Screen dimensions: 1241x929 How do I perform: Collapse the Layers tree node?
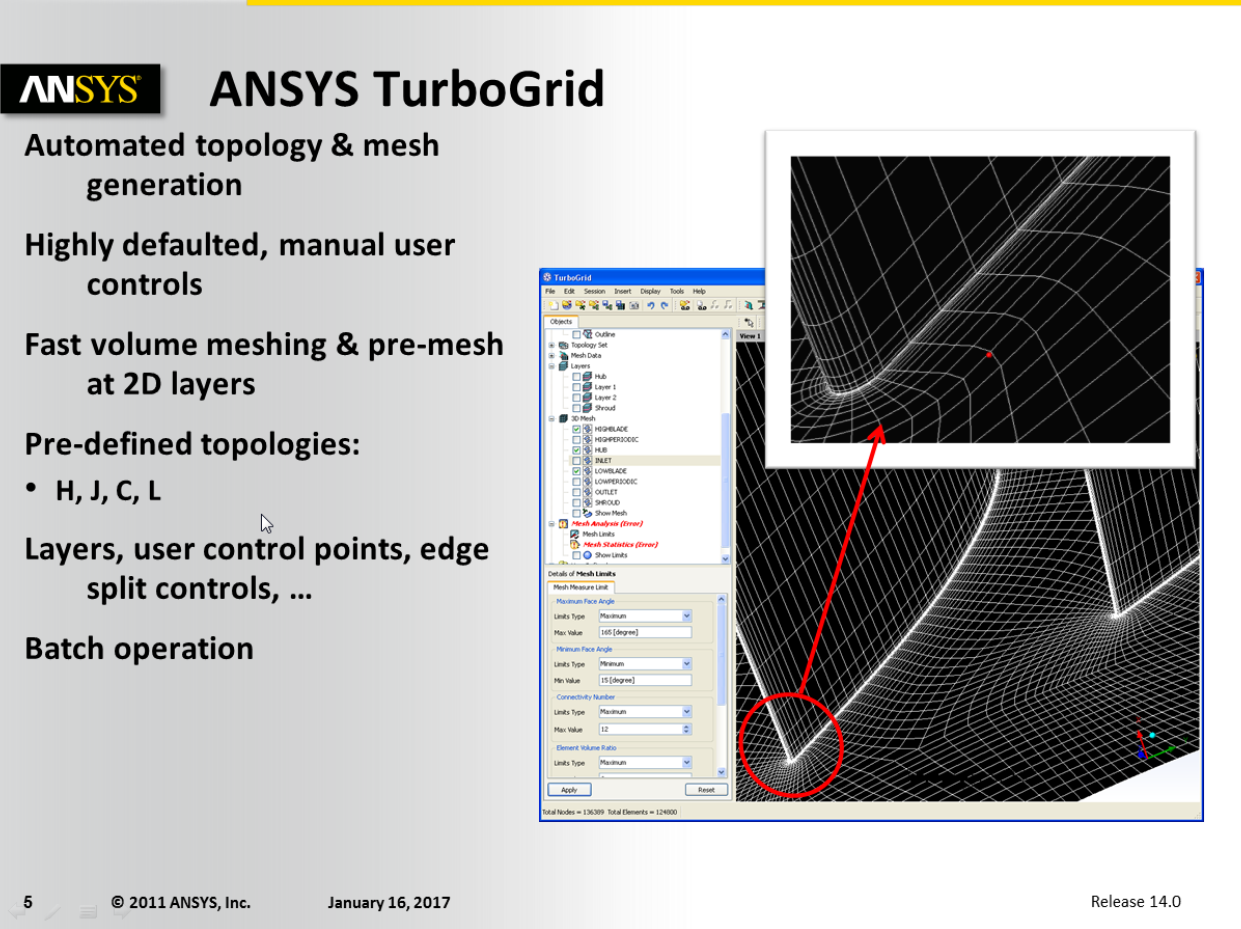[x=551, y=366]
